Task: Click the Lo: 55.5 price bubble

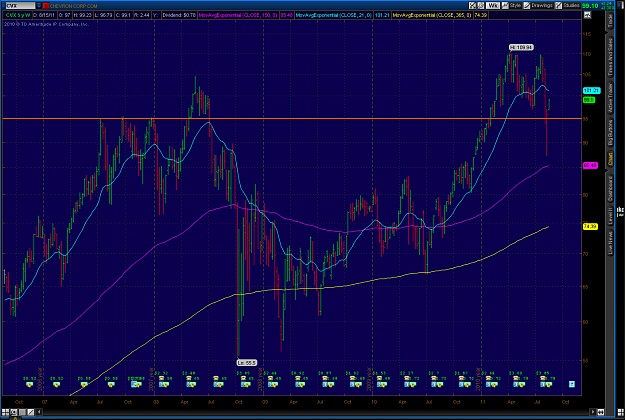Action: [x=246, y=363]
